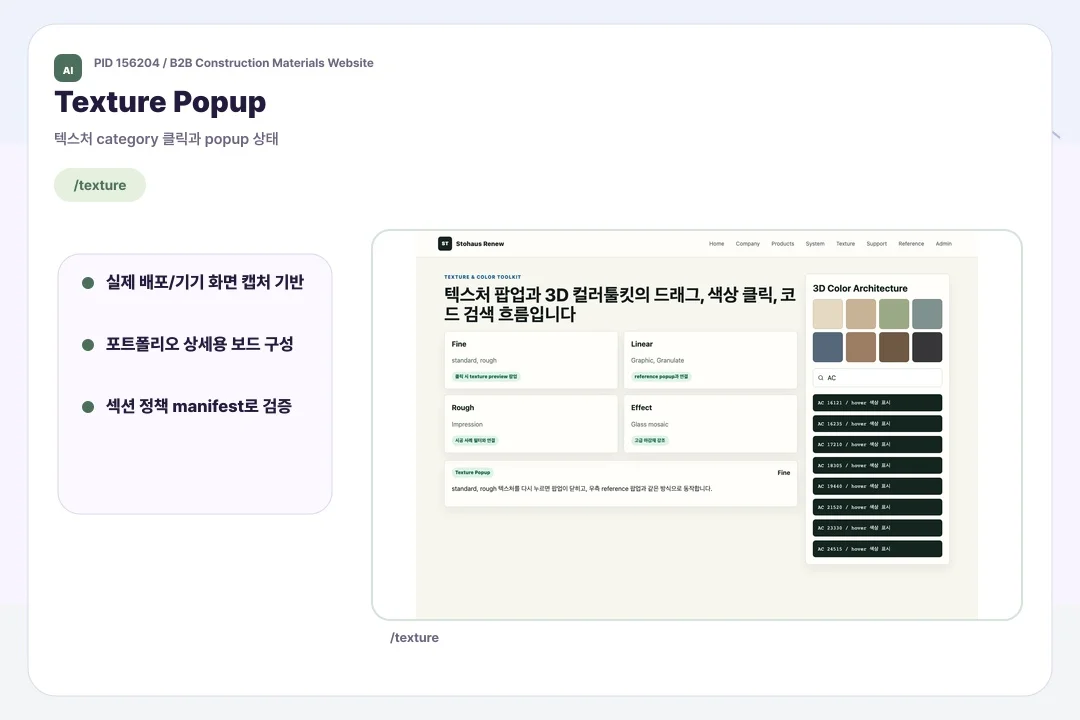1080x720 pixels.
Task: Click the Texture Popup green badge
Action: (472, 473)
